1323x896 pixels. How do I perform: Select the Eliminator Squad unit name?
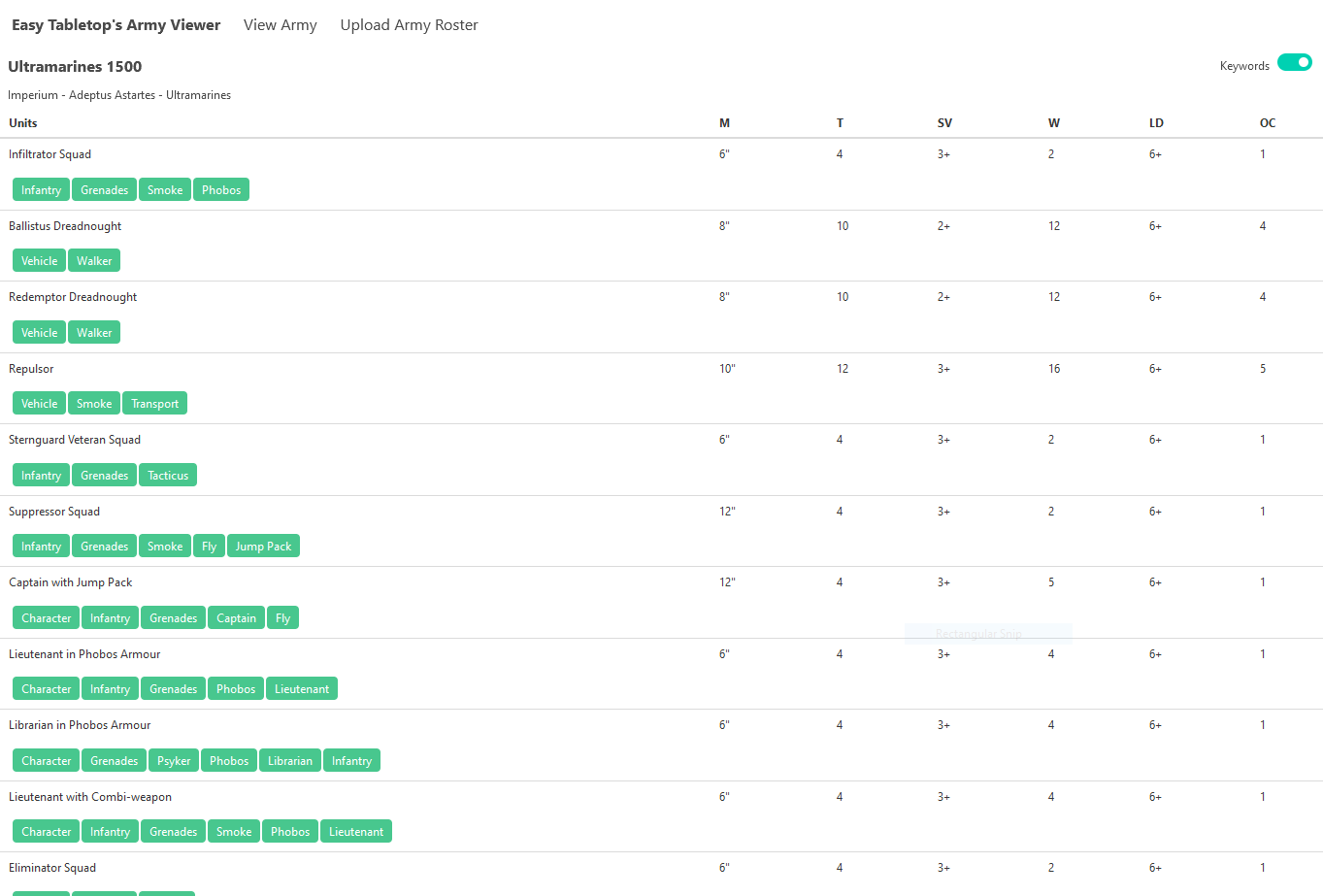pos(52,868)
